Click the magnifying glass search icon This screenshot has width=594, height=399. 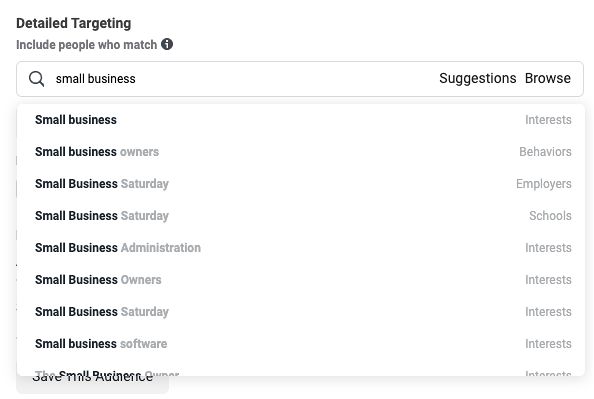click(37, 79)
